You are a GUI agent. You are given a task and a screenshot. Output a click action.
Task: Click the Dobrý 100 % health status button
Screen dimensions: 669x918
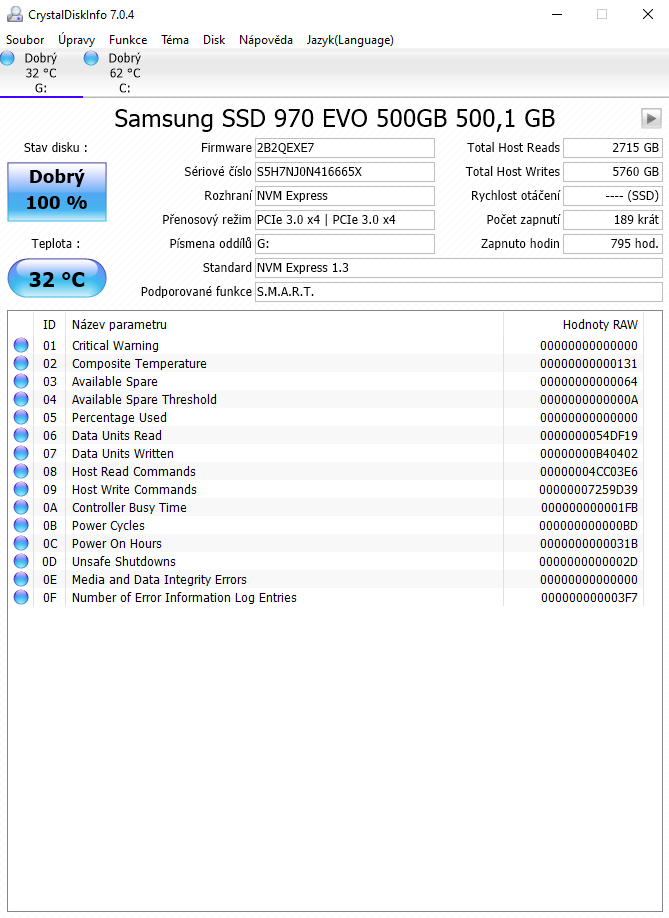click(x=57, y=191)
